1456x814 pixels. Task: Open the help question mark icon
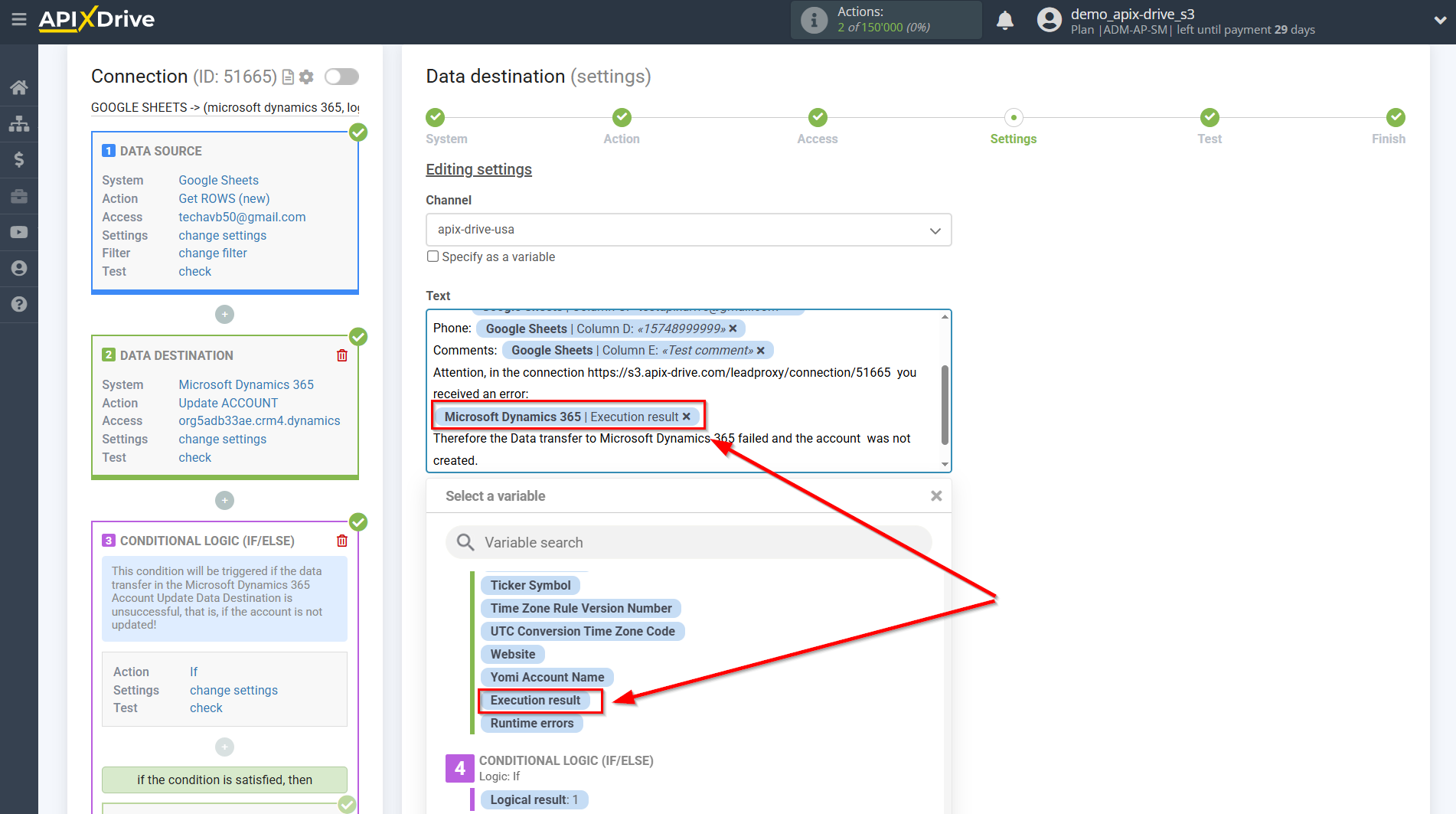(x=19, y=304)
